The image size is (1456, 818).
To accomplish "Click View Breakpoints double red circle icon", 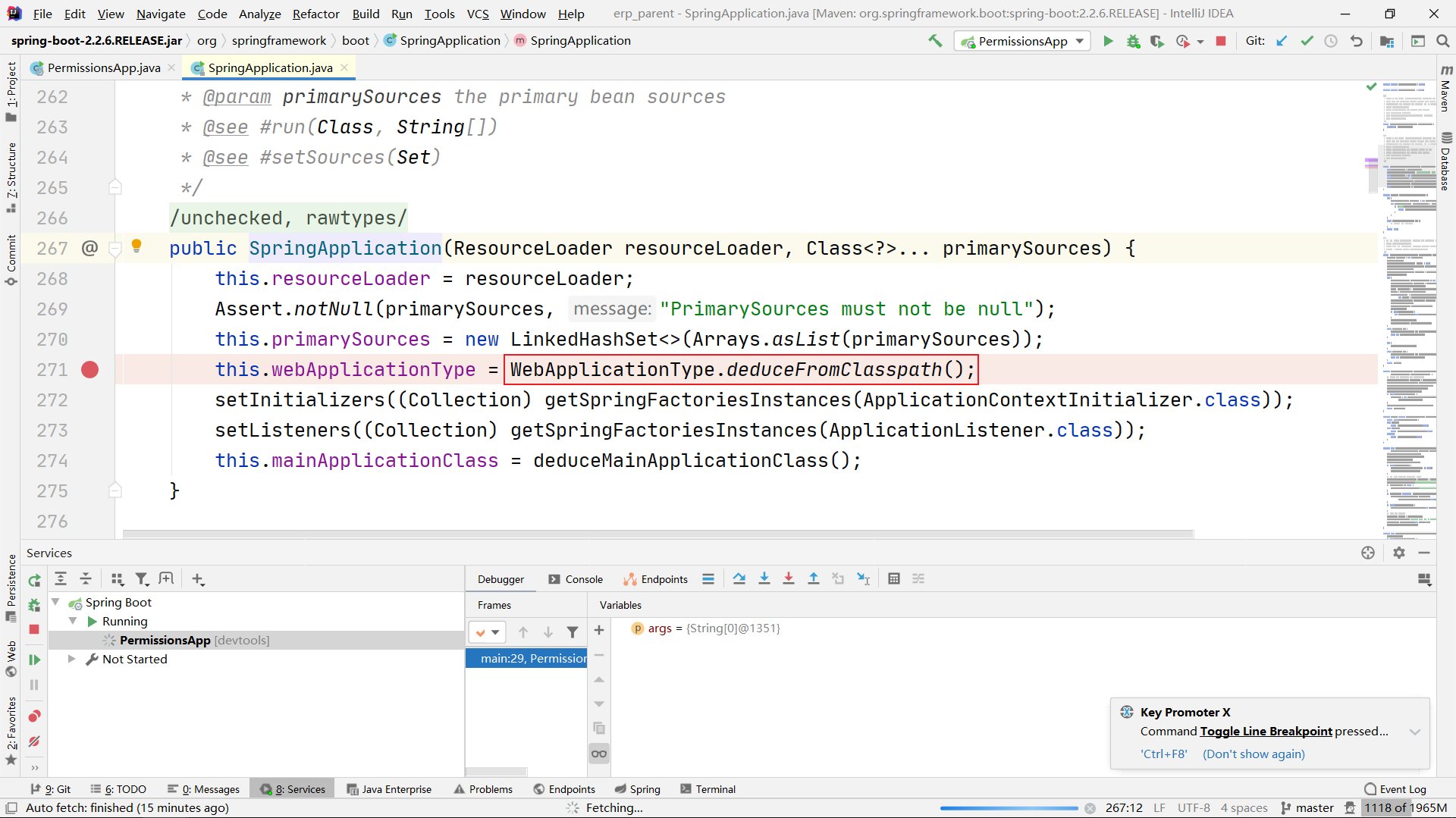I will tap(34, 716).
